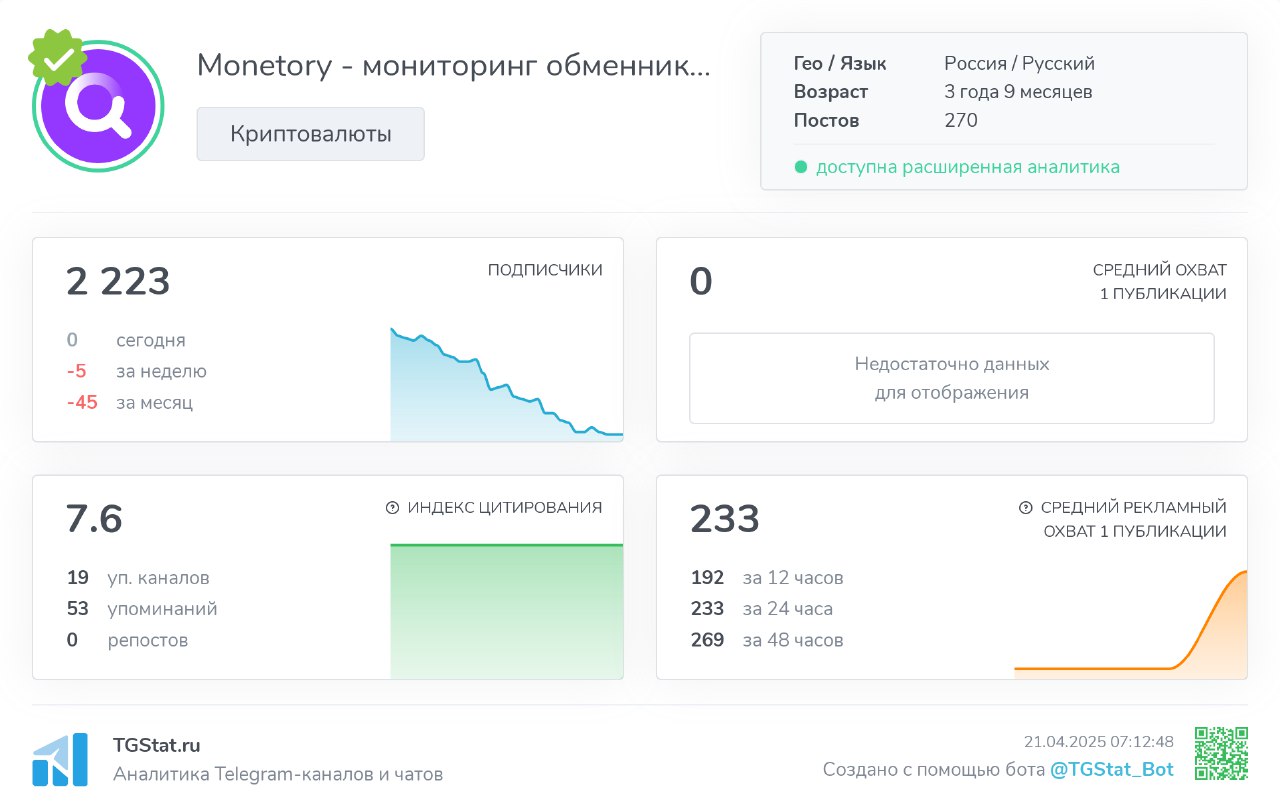Click the Создано с помощью бота text
Screen dimensions: 1280x803
(x=934, y=770)
